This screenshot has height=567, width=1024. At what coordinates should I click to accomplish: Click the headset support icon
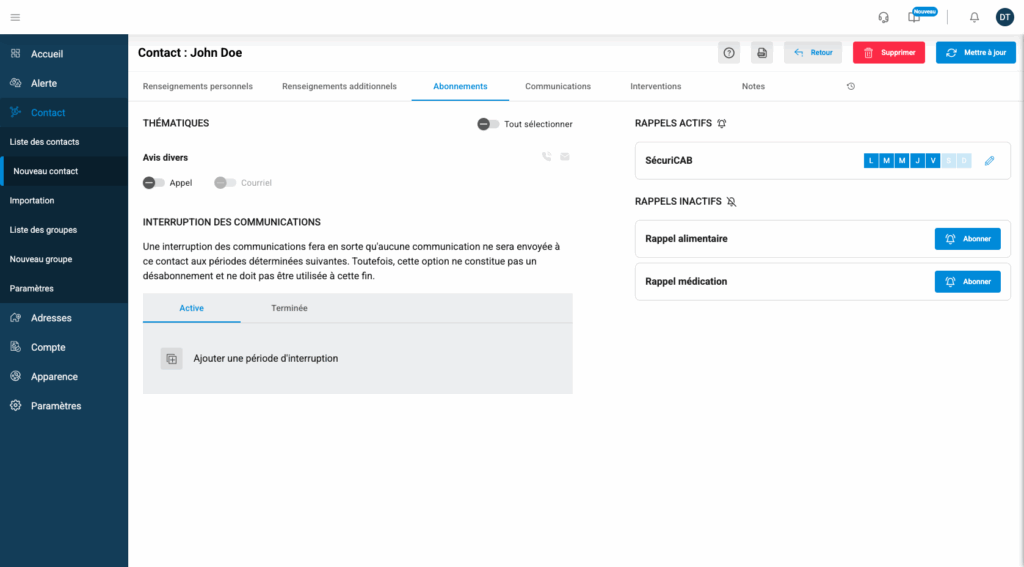pos(883,17)
